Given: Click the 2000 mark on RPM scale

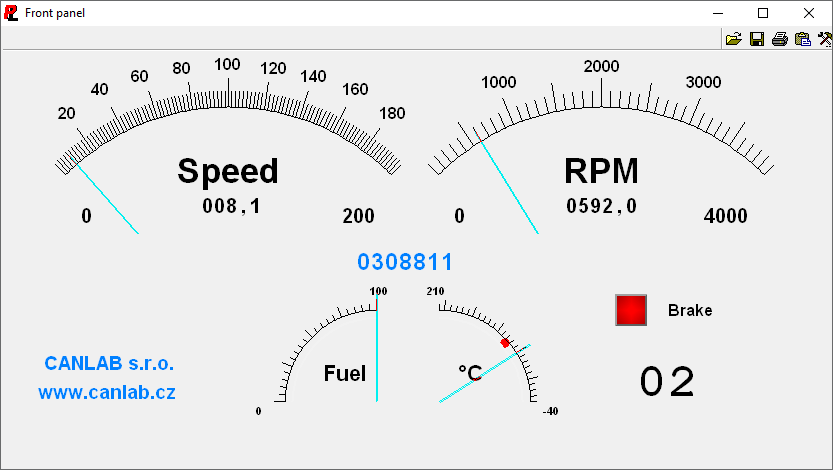Looking at the screenshot, I should pos(601,66).
